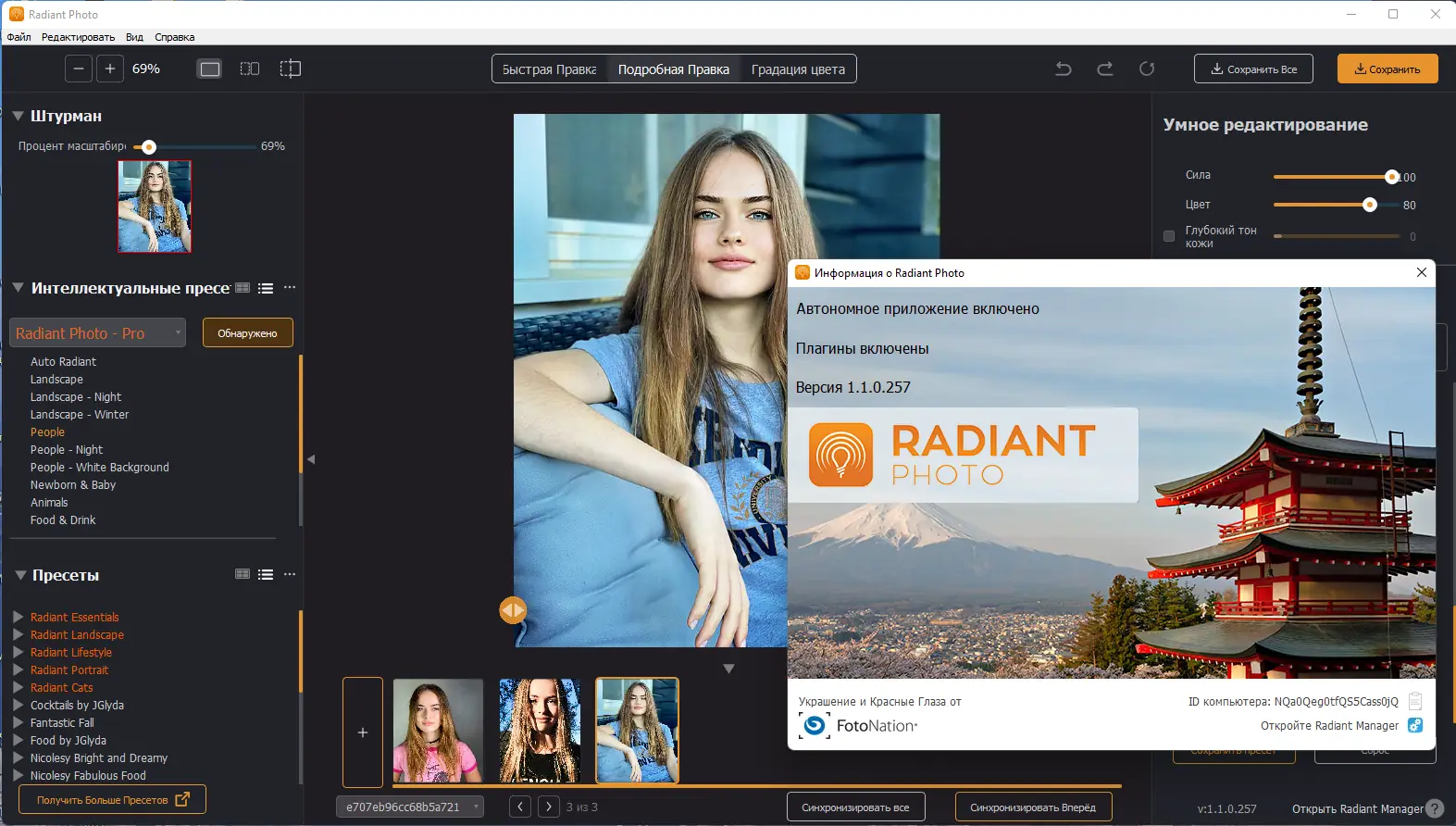Click the Radiant Manager icon in dialog
1456x826 pixels.
click(x=1415, y=725)
